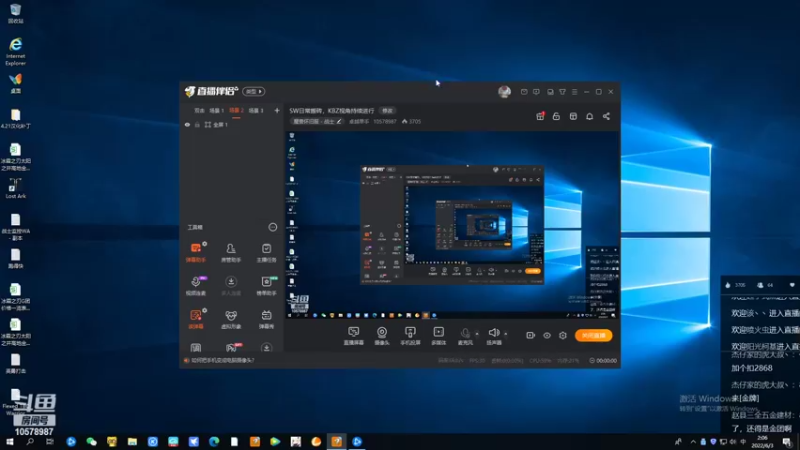Expand speaker options arrow
The width and height of the screenshot is (800, 450).
(506, 334)
